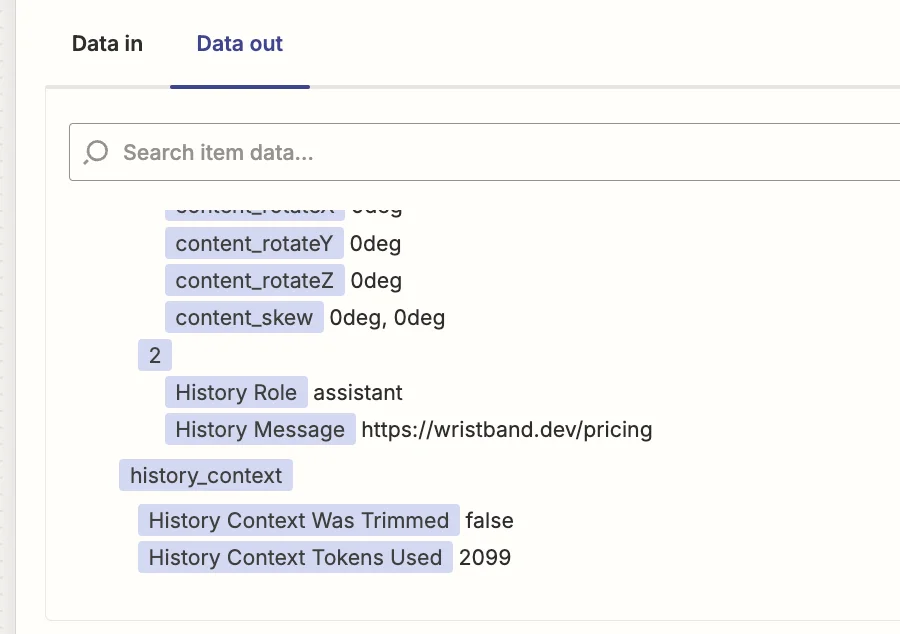Click the false value text
The image size is (900, 634).
tap(489, 520)
